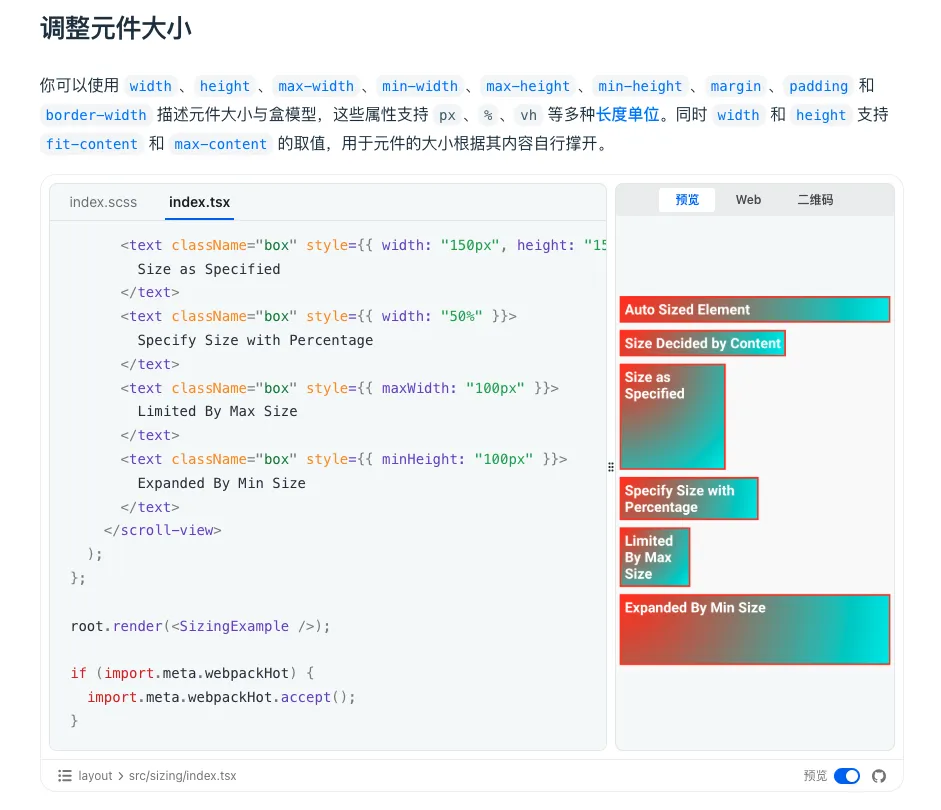The width and height of the screenshot is (941, 810).
Task: Click code line root.render(<SizingExample />);
Action: click(200, 626)
